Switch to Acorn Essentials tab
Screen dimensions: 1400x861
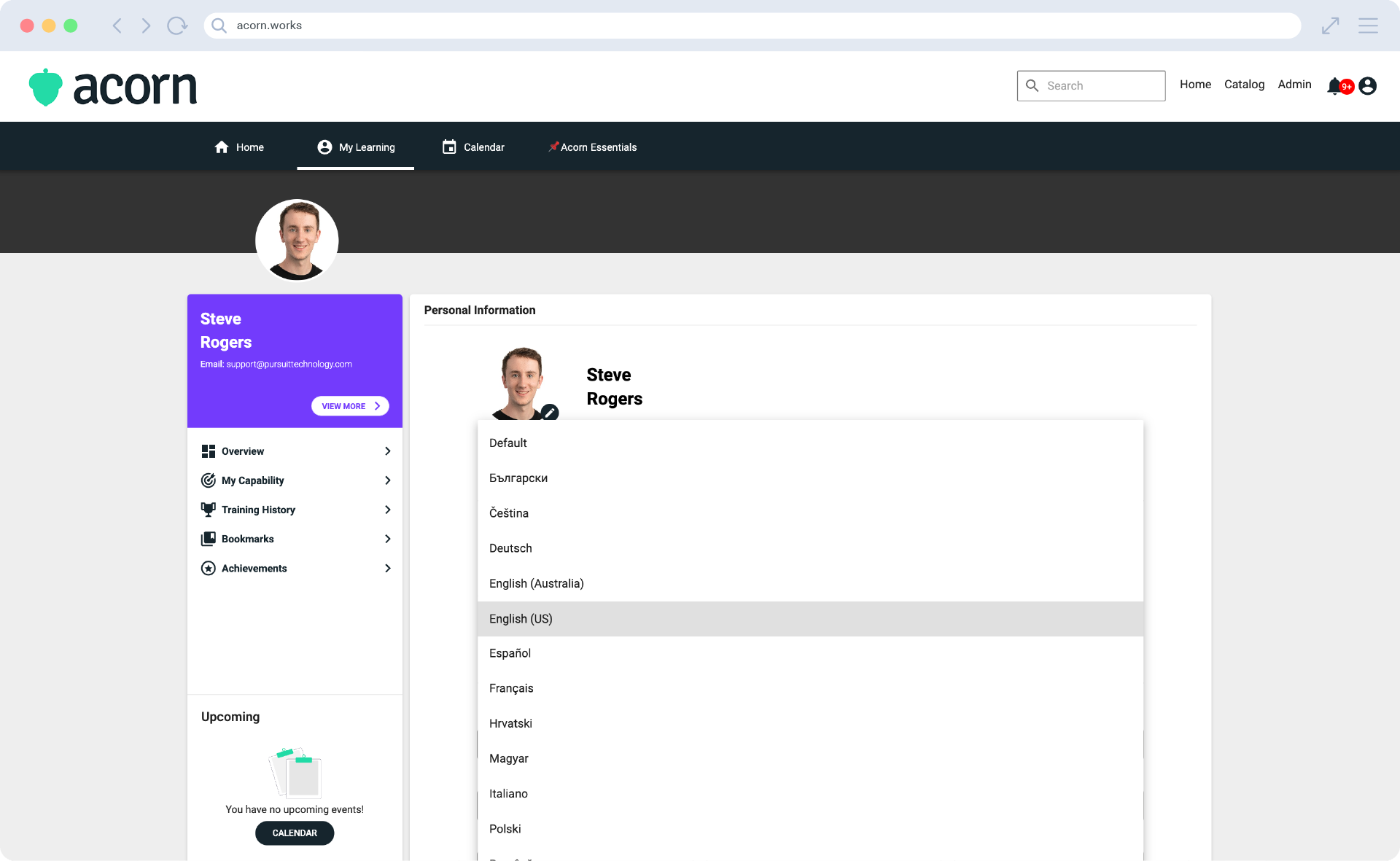tap(592, 147)
